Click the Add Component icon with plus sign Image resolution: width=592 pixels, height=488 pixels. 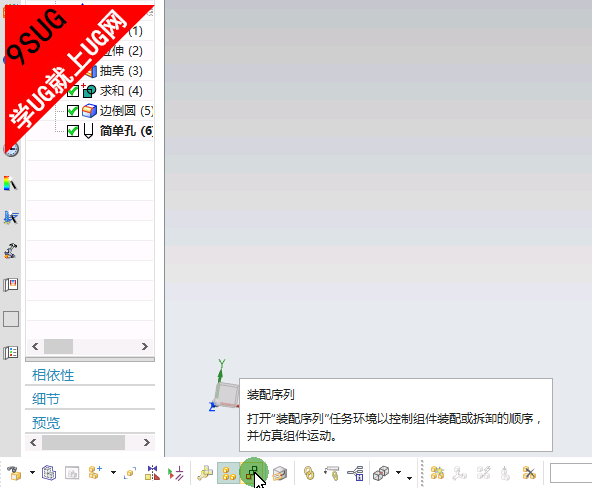tap(95, 473)
